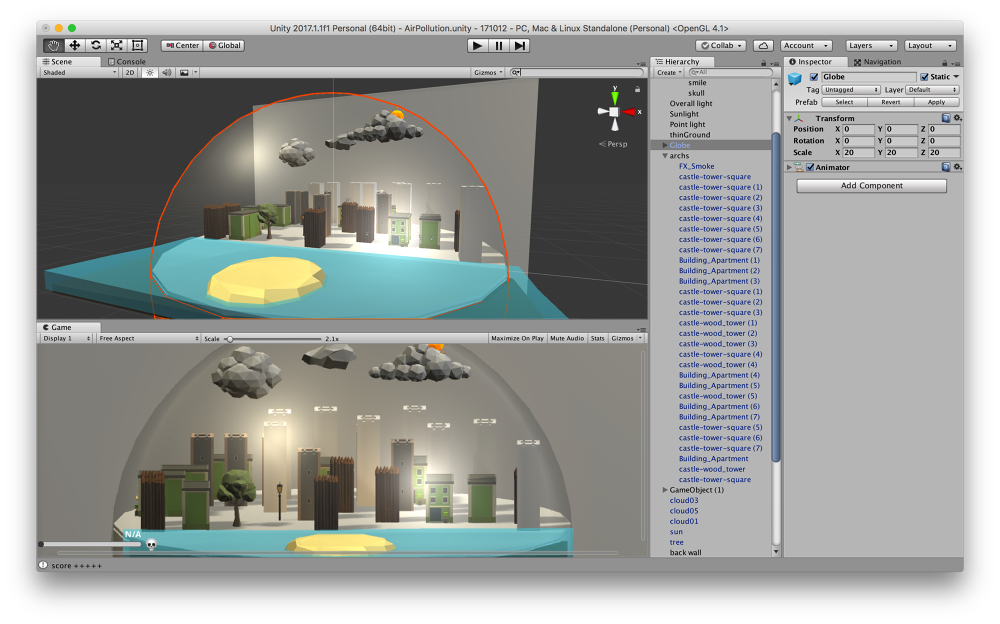Pick the Rect transform tool
The width and height of the screenshot is (1000, 624).
[138, 45]
